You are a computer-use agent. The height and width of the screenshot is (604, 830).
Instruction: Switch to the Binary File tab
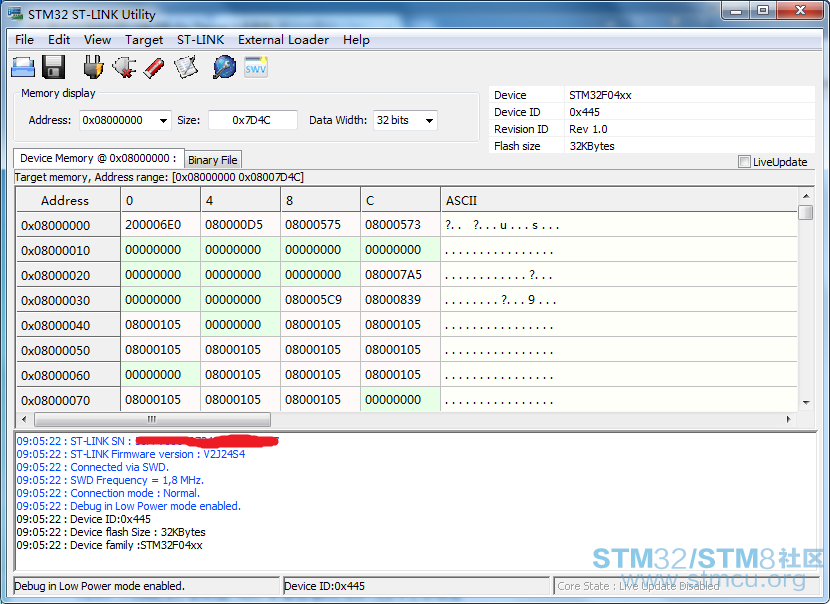click(213, 160)
